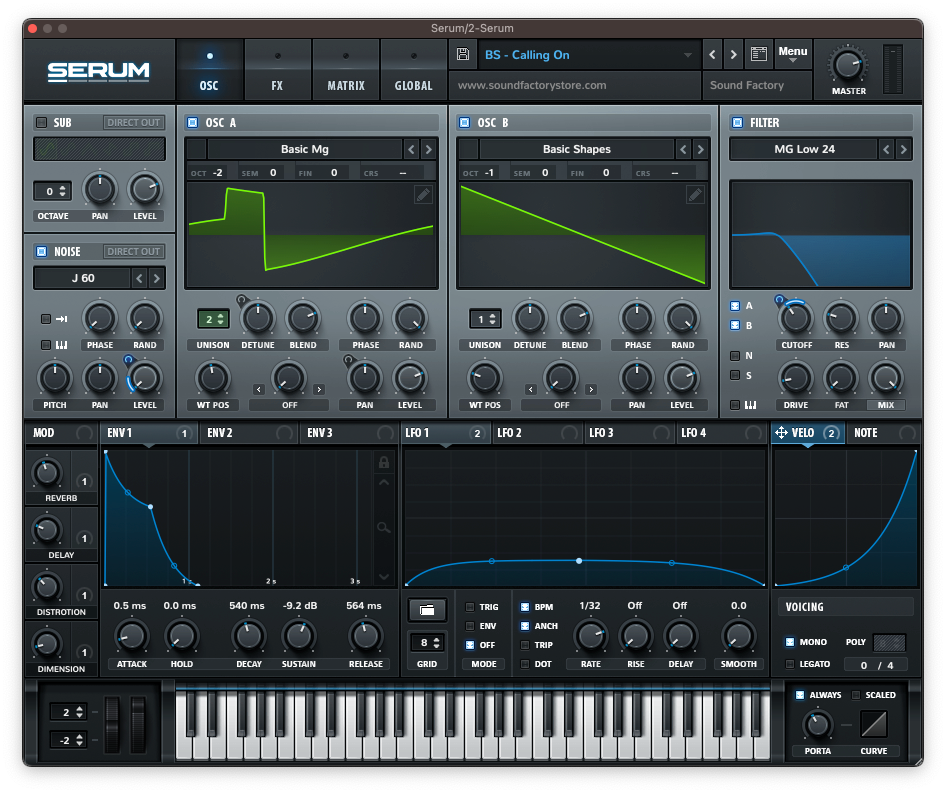Click the envelope zoom magnifier icon

click(x=383, y=527)
